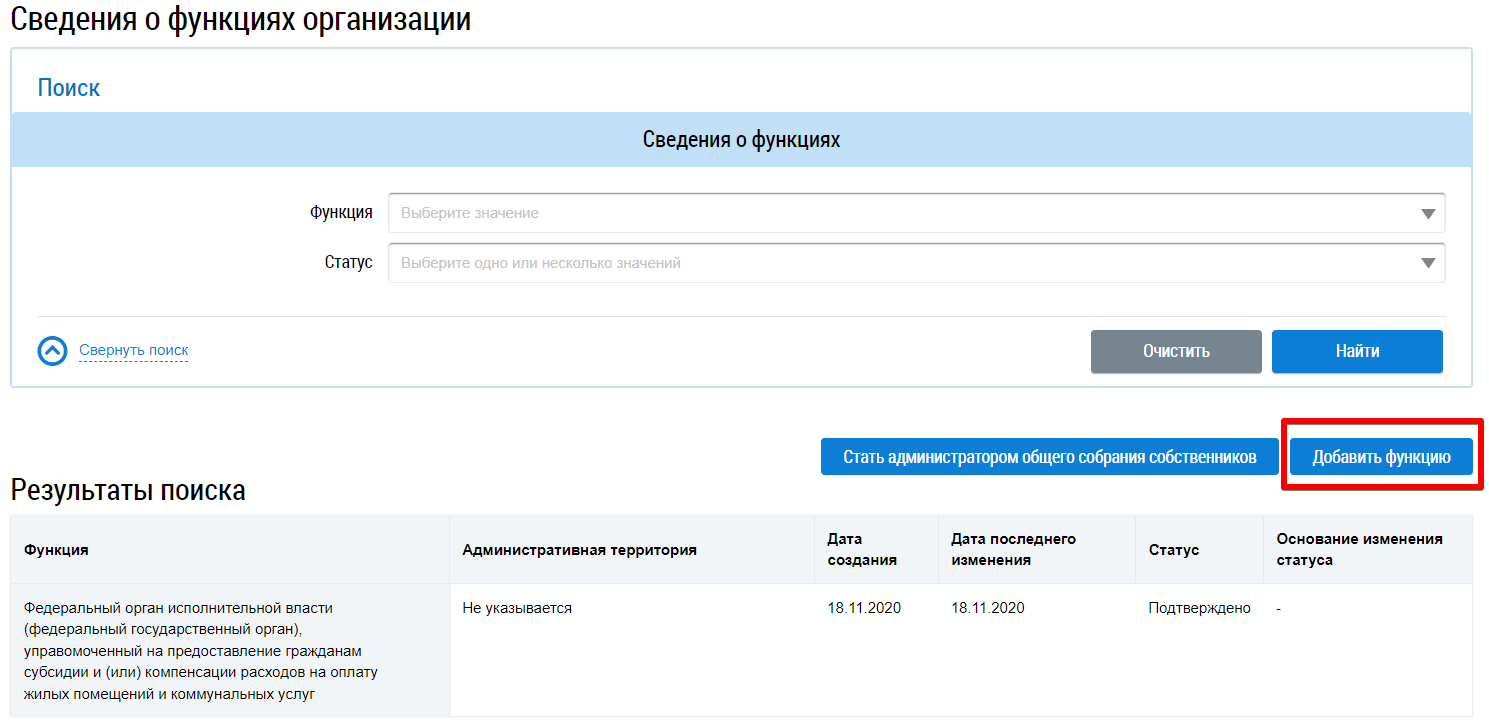Click the 'Административная территория' column header
This screenshot has height=727, width=1489.
click(x=579, y=550)
